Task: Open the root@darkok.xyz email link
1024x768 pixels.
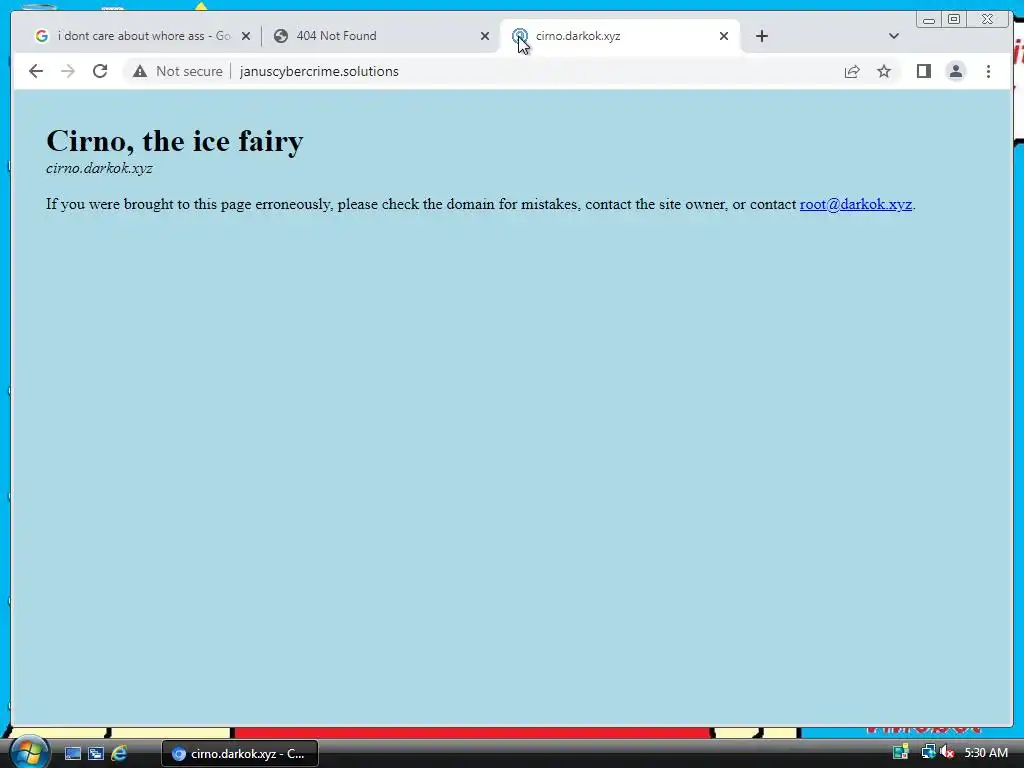Action: pos(856,204)
